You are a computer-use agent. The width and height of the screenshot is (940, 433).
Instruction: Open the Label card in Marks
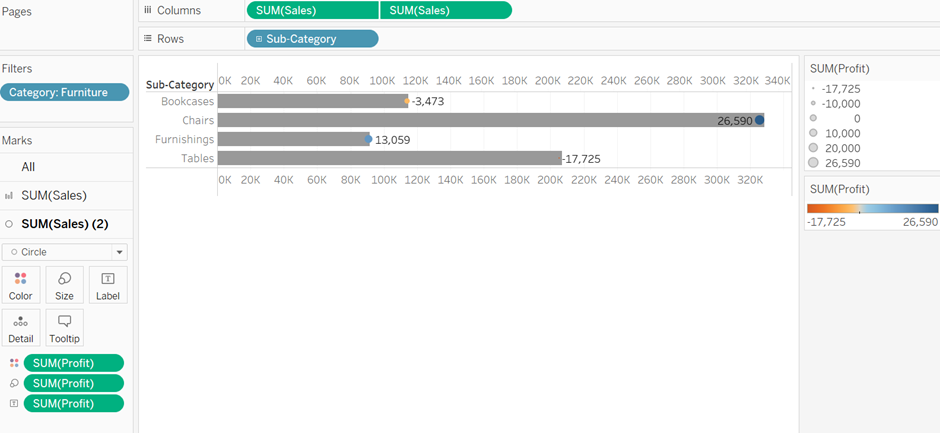click(108, 285)
